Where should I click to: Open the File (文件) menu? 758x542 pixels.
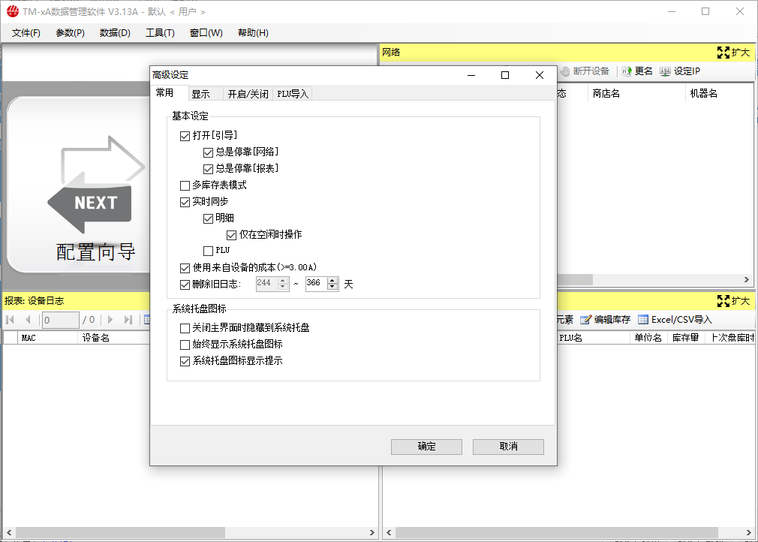coord(26,33)
